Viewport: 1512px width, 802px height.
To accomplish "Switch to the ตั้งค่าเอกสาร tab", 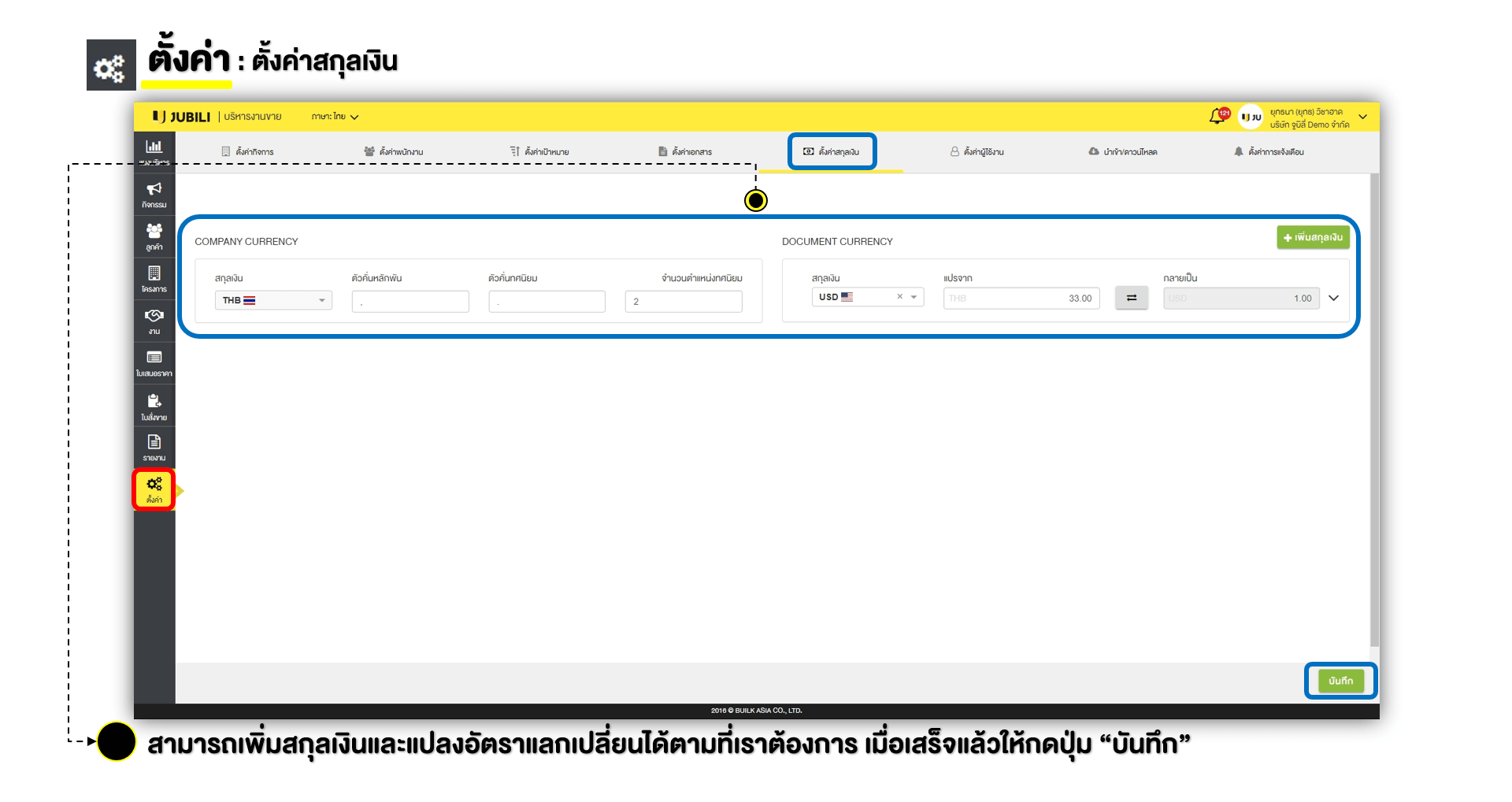I will (x=685, y=151).
